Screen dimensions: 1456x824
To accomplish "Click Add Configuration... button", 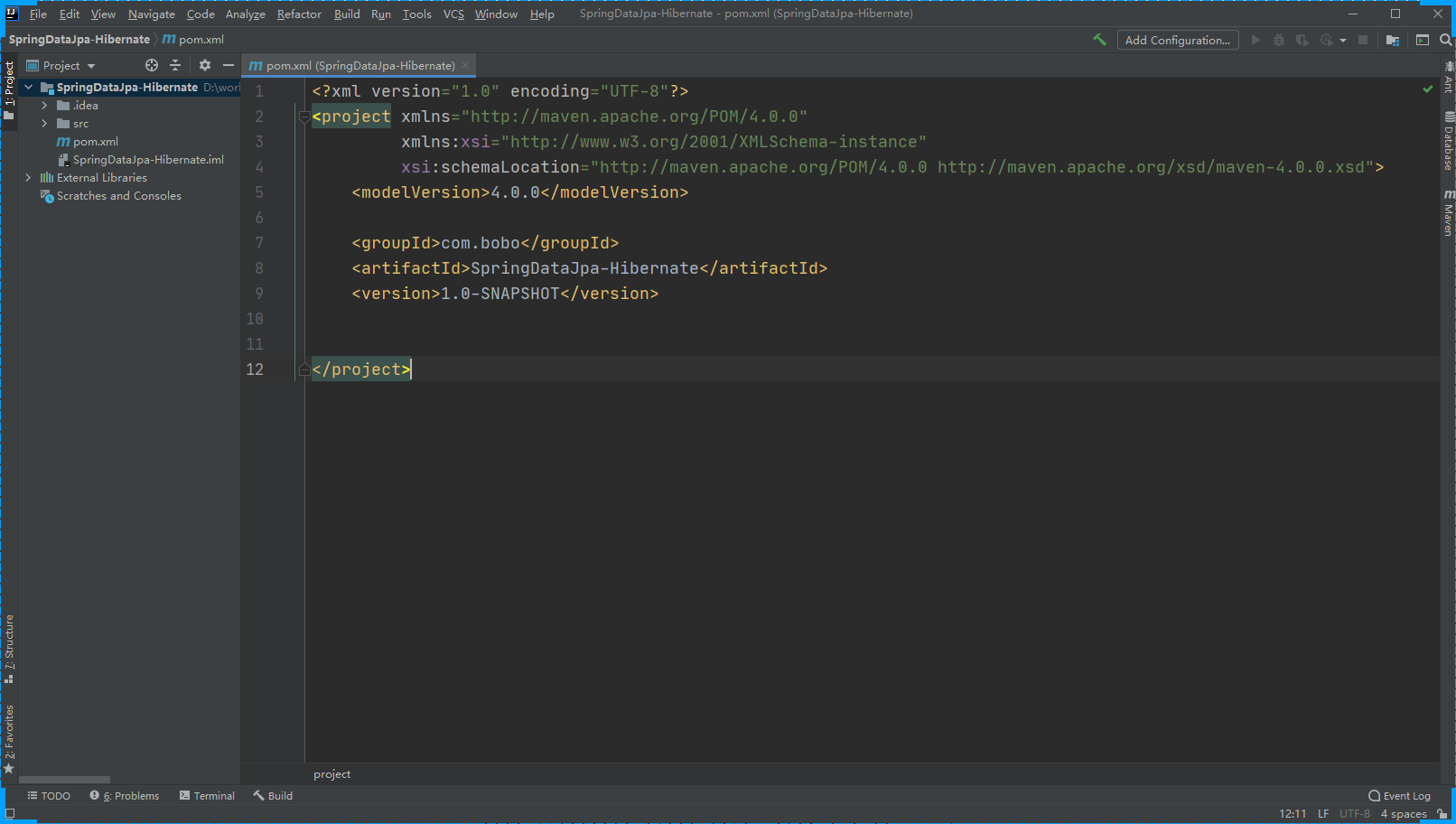I will click(1178, 40).
